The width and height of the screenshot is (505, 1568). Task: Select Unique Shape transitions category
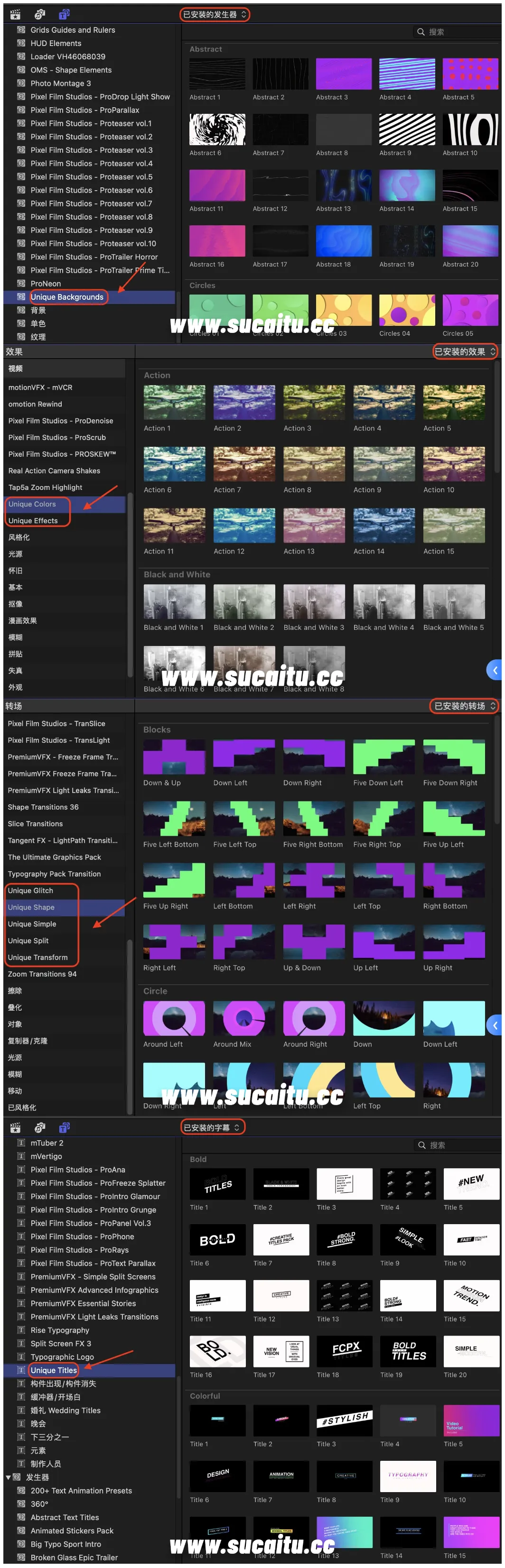pos(31,907)
